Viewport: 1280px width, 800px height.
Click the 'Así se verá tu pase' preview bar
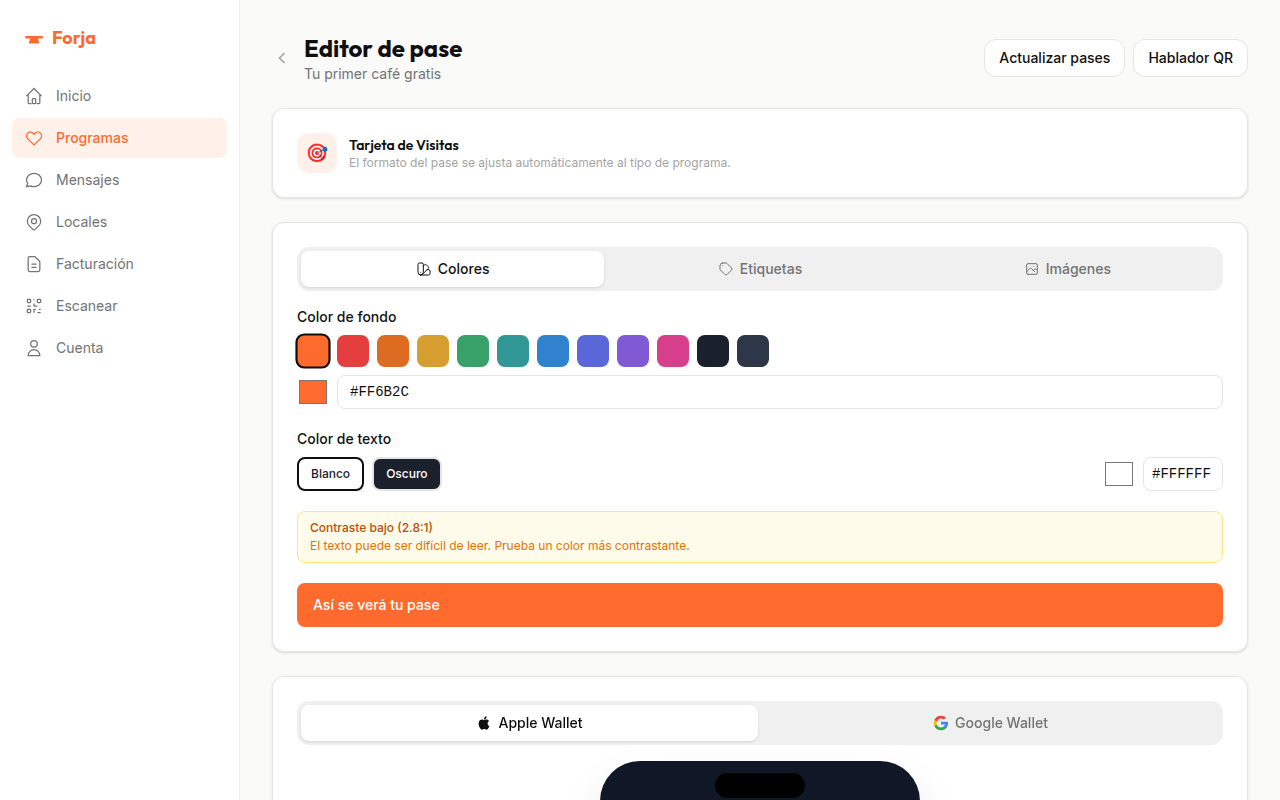pyautogui.click(x=760, y=605)
